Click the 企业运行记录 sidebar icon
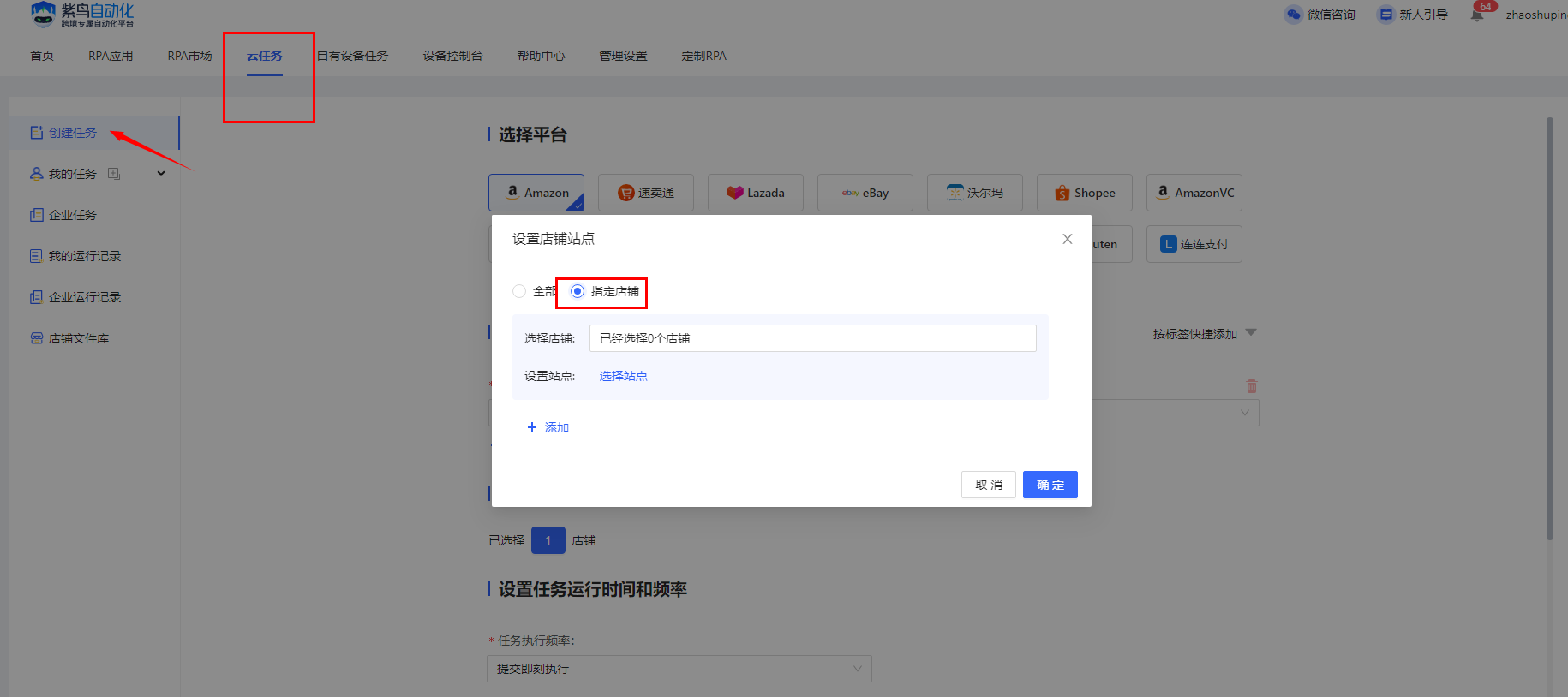Image resolution: width=1568 pixels, height=697 pixels. pyautogui.click(x=36, y=297)
